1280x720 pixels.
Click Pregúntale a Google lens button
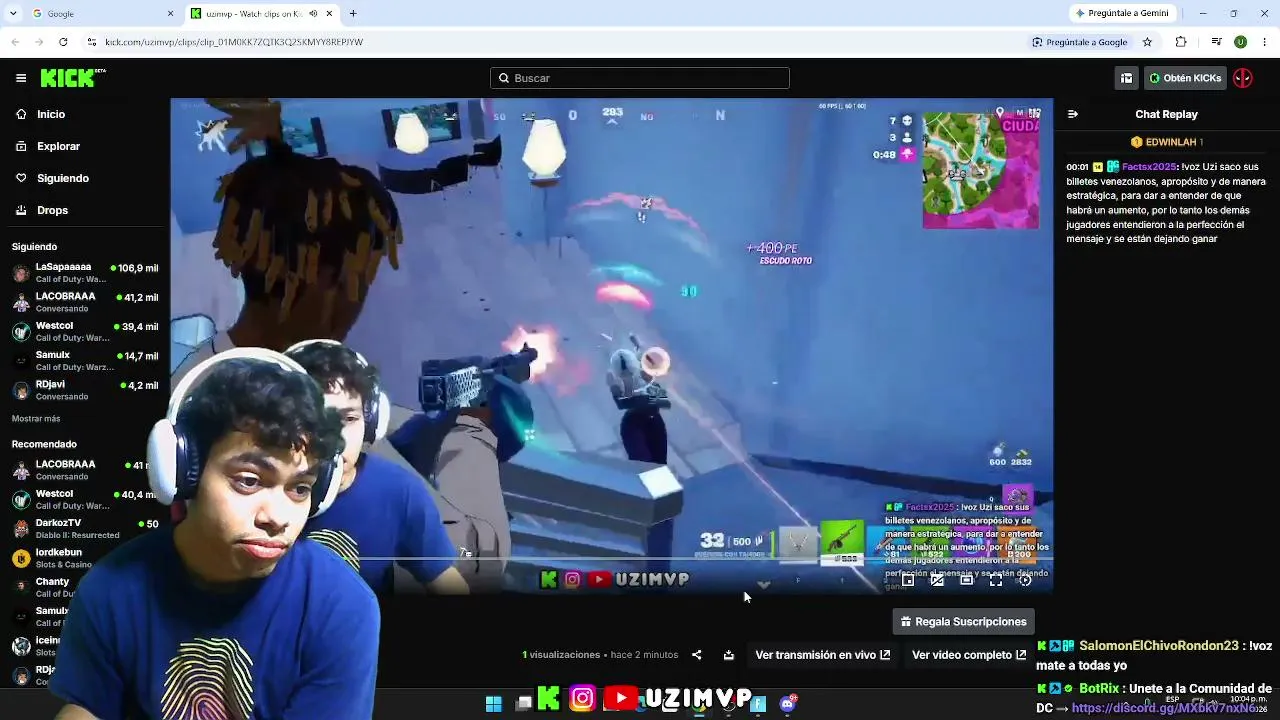(1080, 42)
